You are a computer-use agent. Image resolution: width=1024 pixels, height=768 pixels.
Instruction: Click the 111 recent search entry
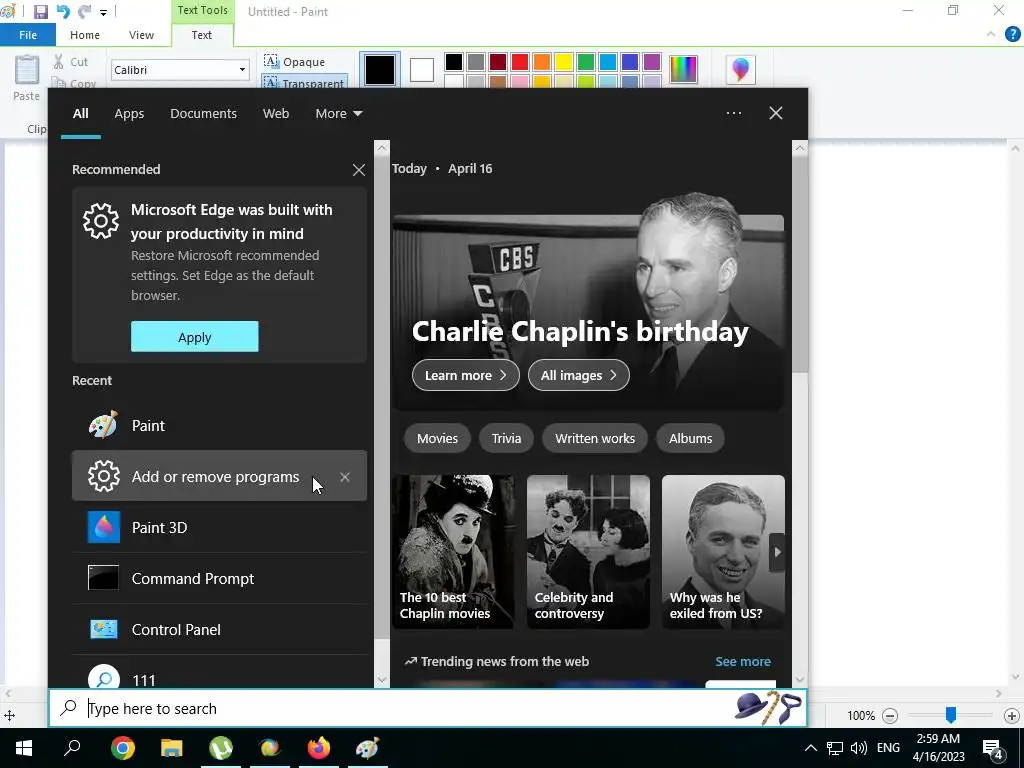pos(219,673)
